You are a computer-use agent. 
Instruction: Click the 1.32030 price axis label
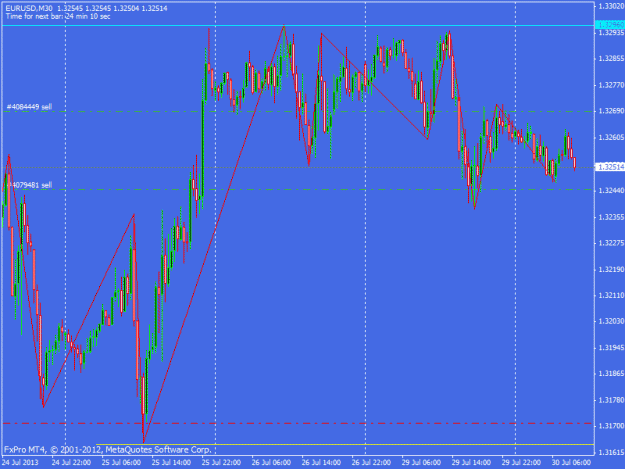[611, 321]
